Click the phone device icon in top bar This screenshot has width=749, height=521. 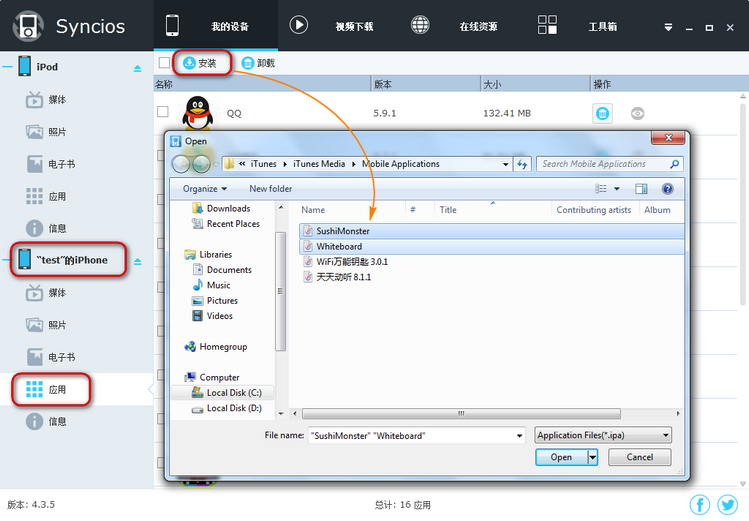(x=172, y=25)
